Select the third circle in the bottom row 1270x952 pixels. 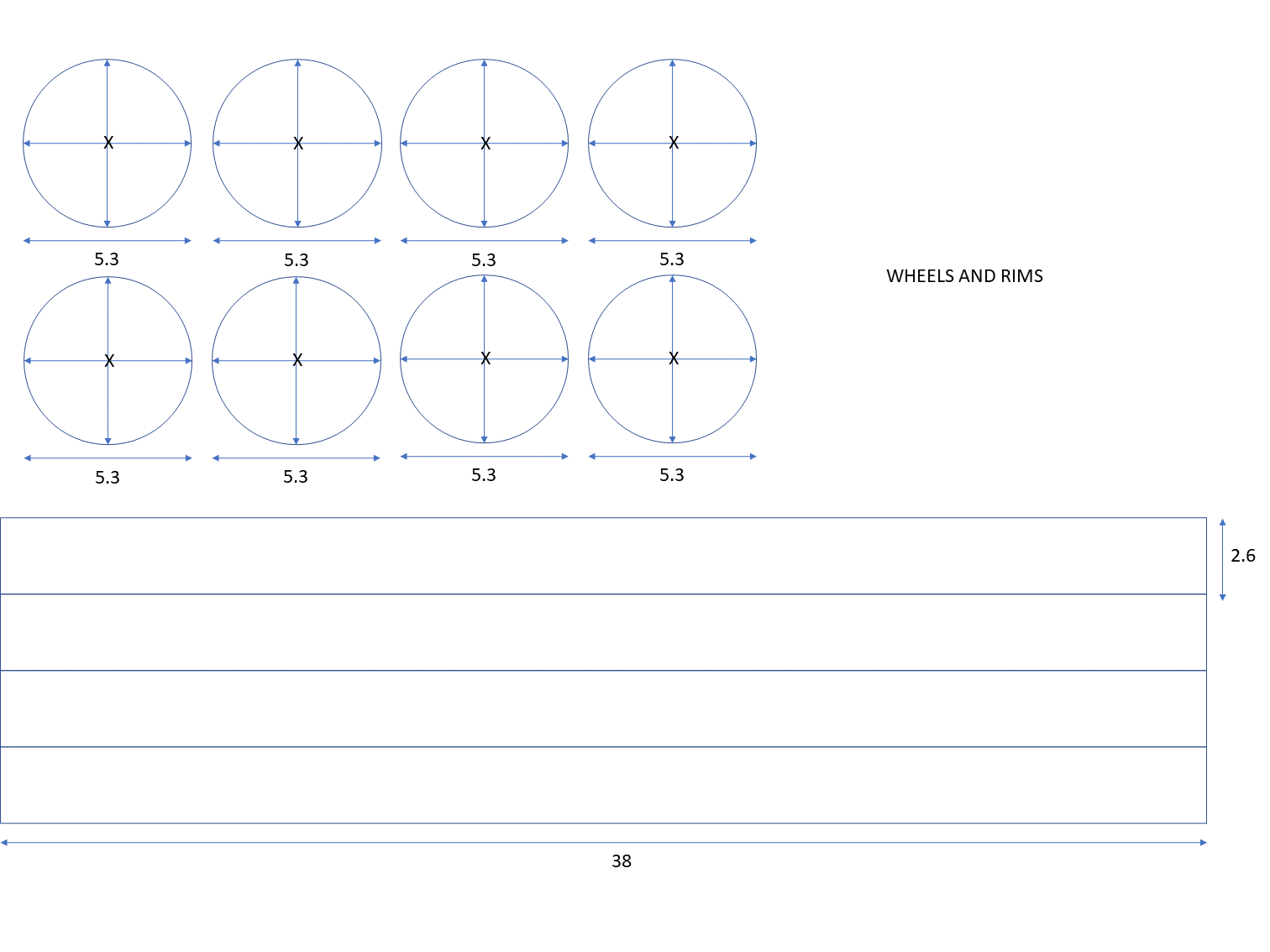484,358
